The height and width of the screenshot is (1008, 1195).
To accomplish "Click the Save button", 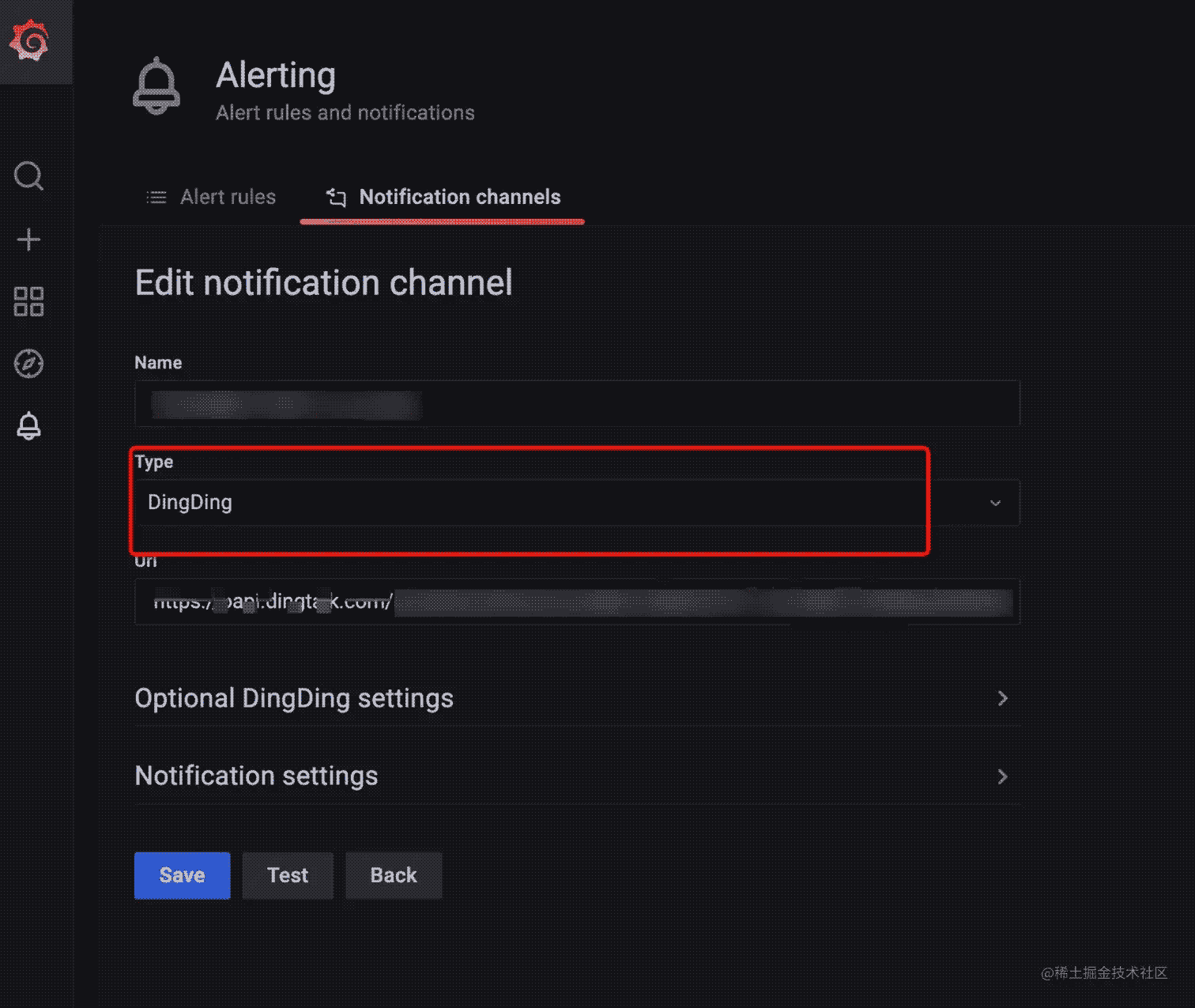I will coord(182,875).
